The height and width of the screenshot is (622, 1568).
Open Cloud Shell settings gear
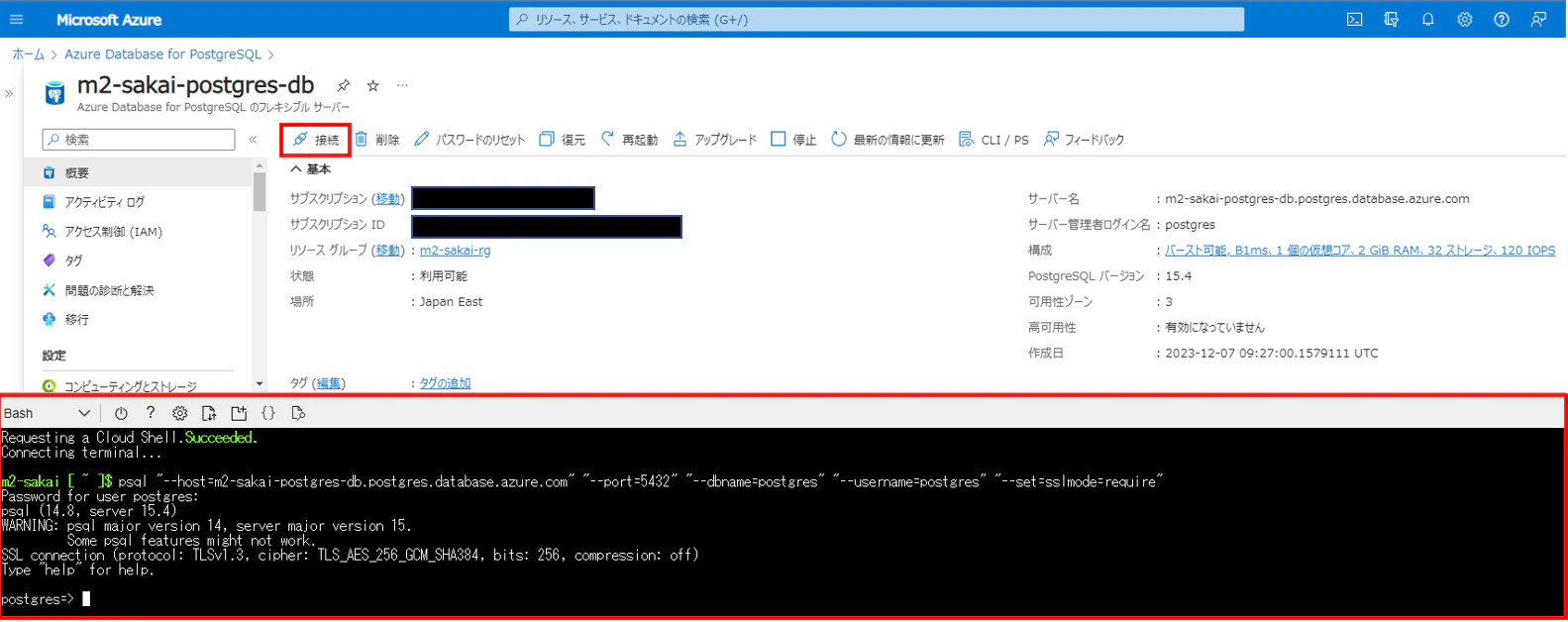tap(179, 413)
